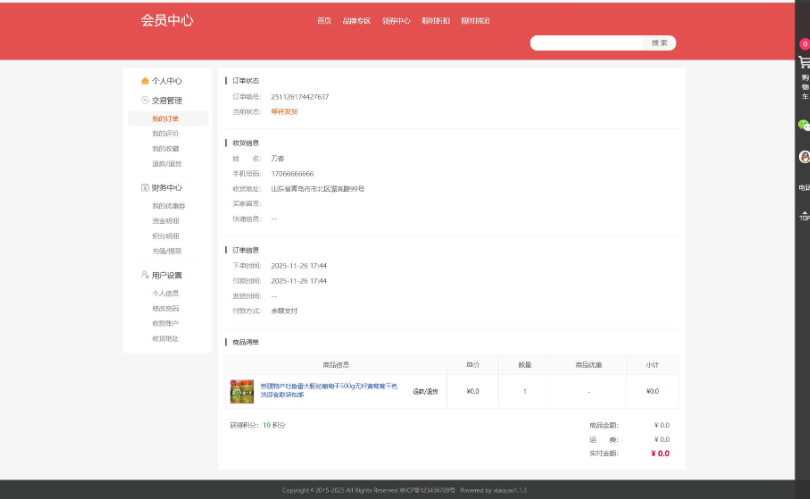
Task: Click the footer copyright text
Action: coord(404,490)
